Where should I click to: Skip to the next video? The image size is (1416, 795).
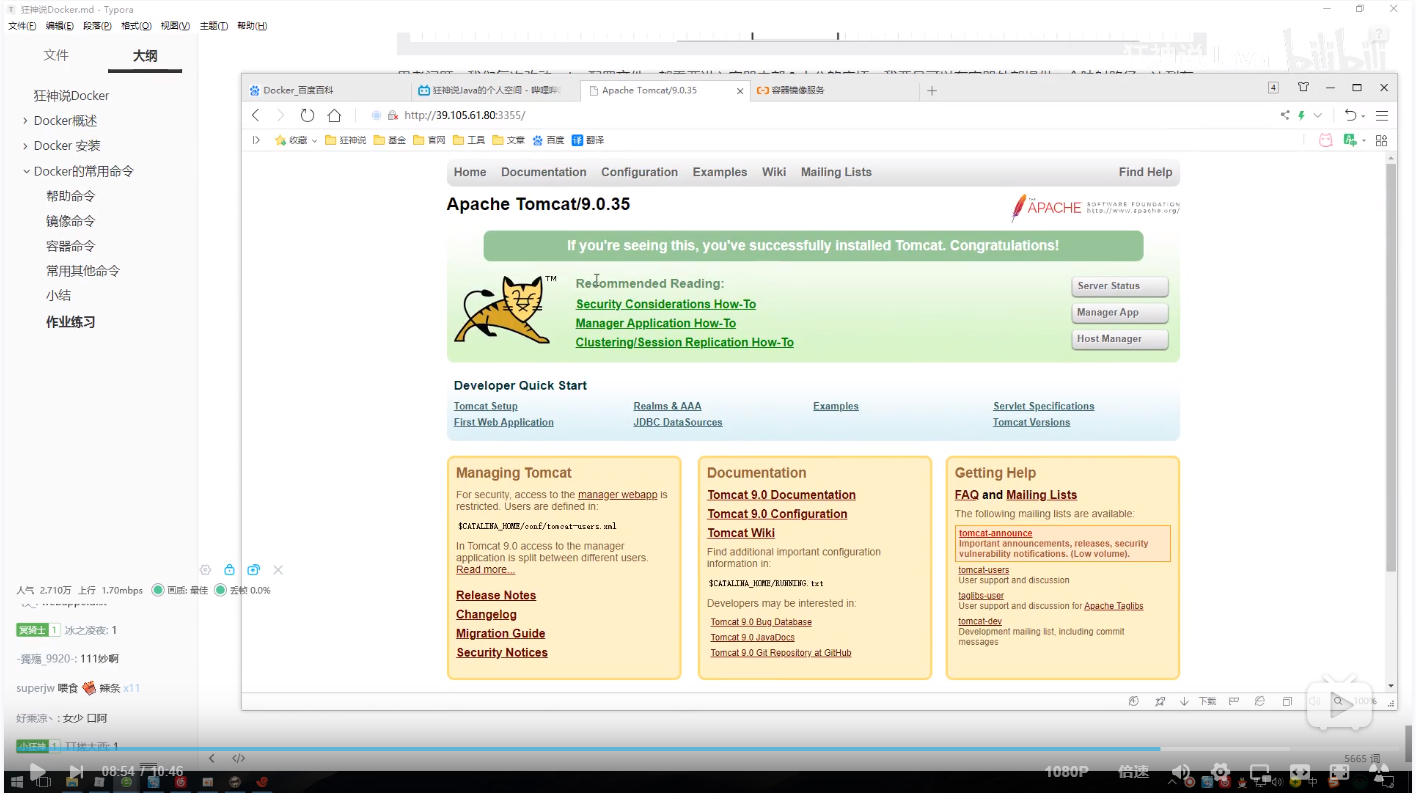coord(76,772)
